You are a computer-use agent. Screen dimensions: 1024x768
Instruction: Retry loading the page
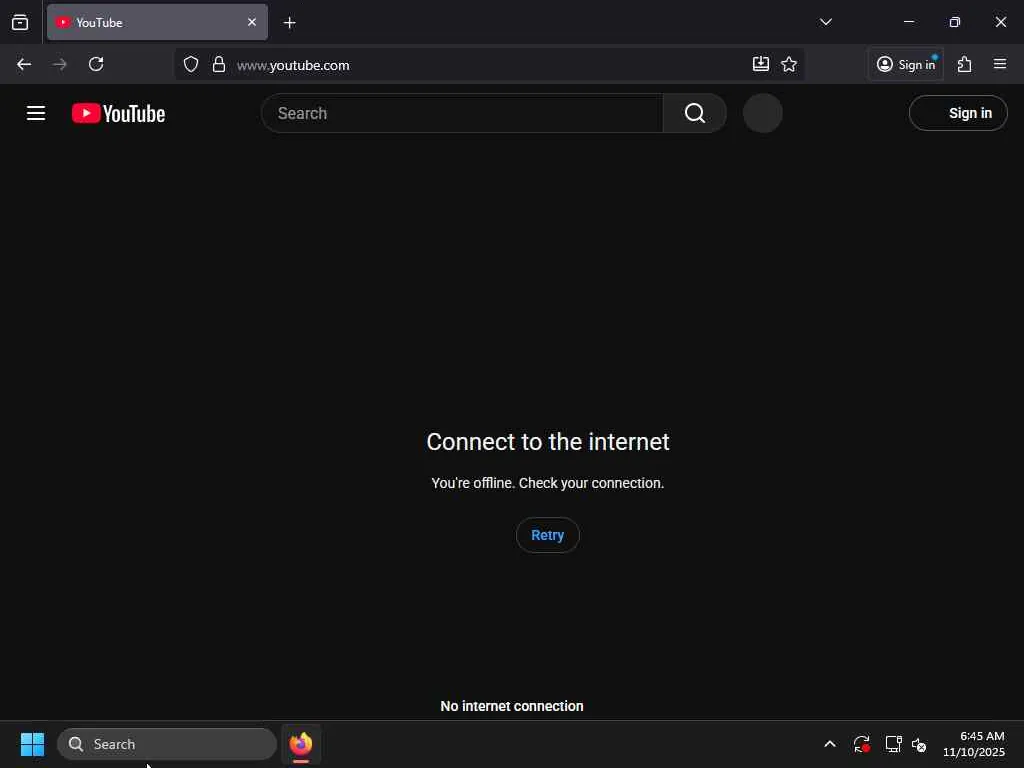pos(547,535)
